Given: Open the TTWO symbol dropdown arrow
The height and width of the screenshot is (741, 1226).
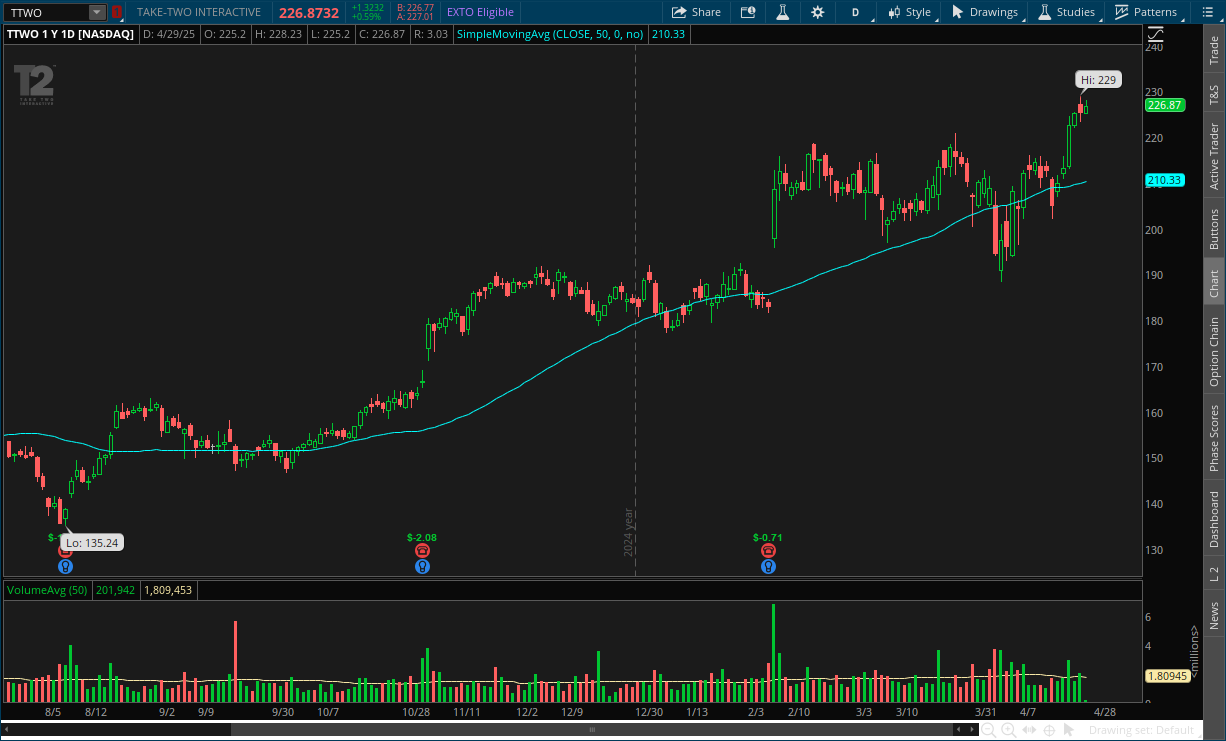Looking at the screenshot, I should [x=97, y=12].
